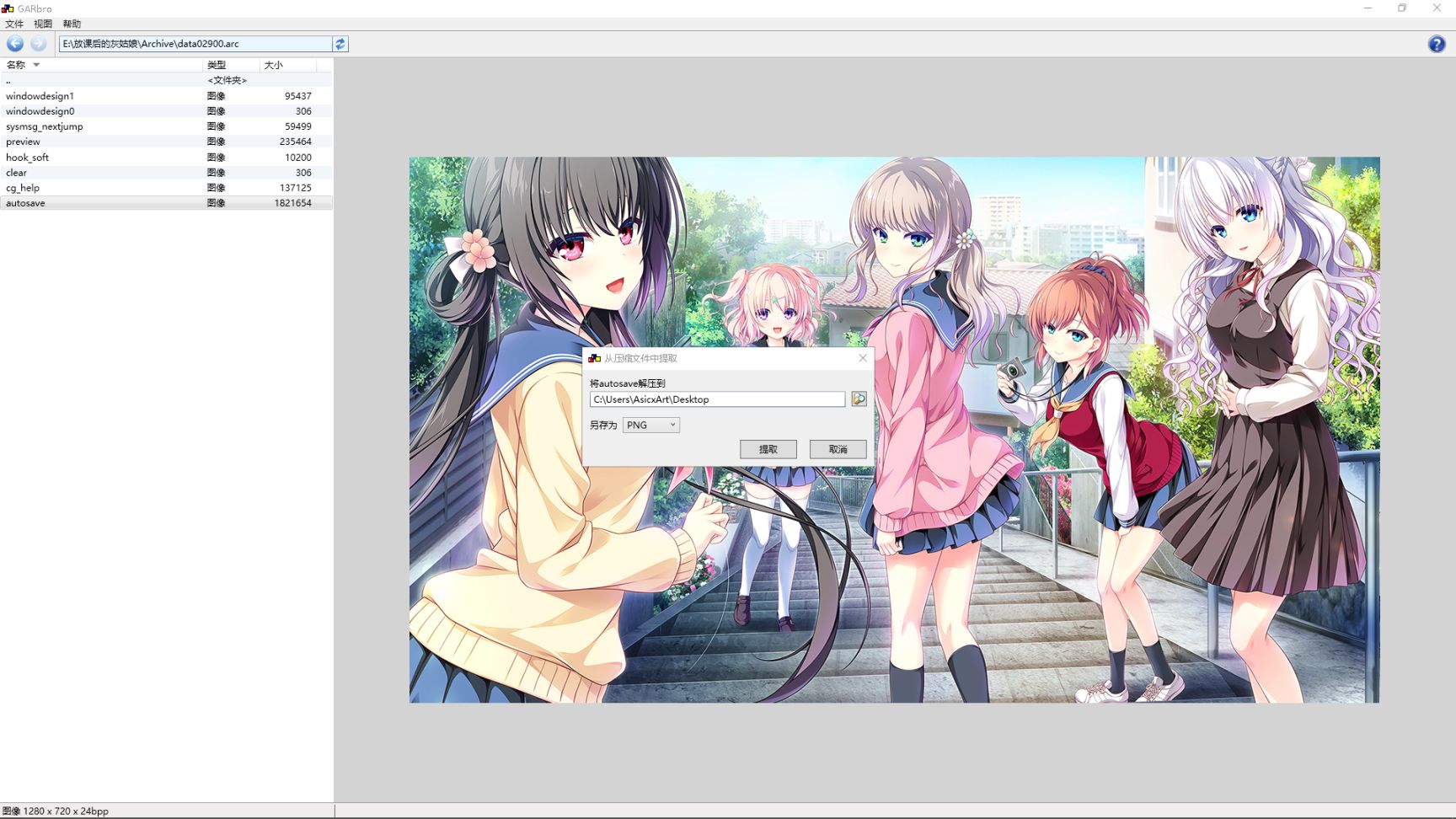Open the blue help question icon
This screenshot has height=819, width=1456.
[x=1437, y=44]
